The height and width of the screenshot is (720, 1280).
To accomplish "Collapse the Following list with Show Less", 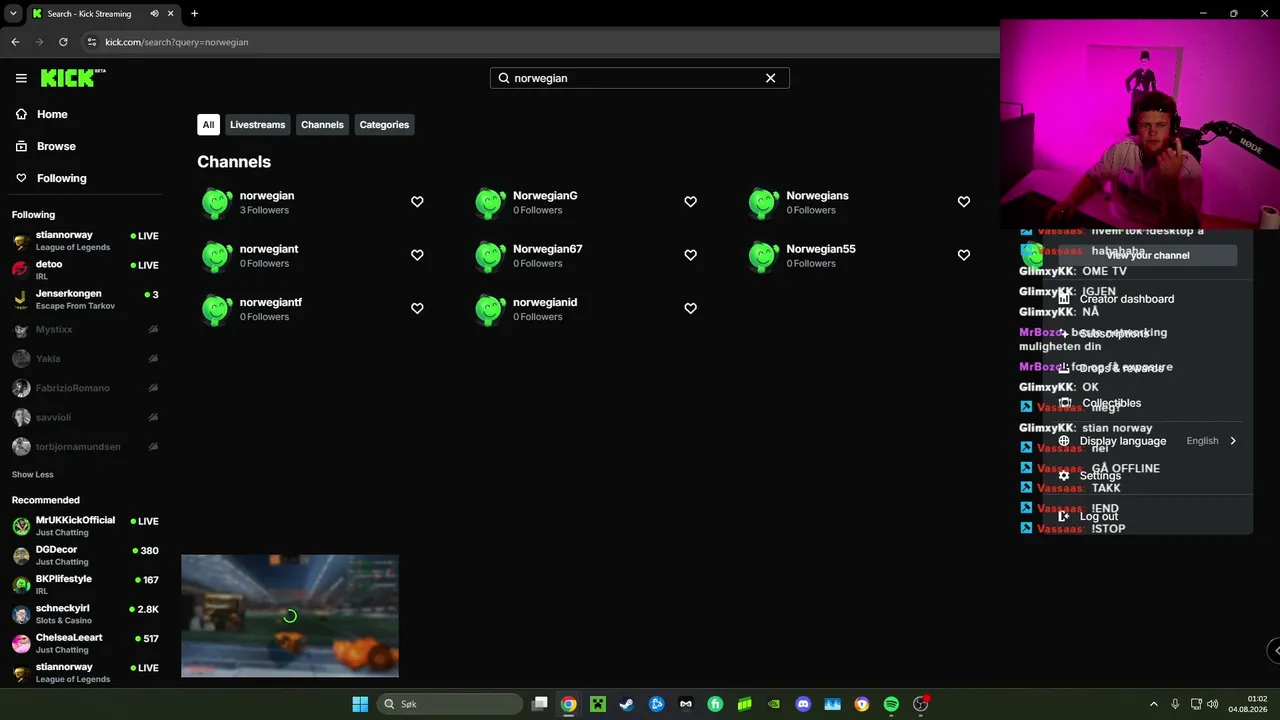I will (x=33, y=475).
